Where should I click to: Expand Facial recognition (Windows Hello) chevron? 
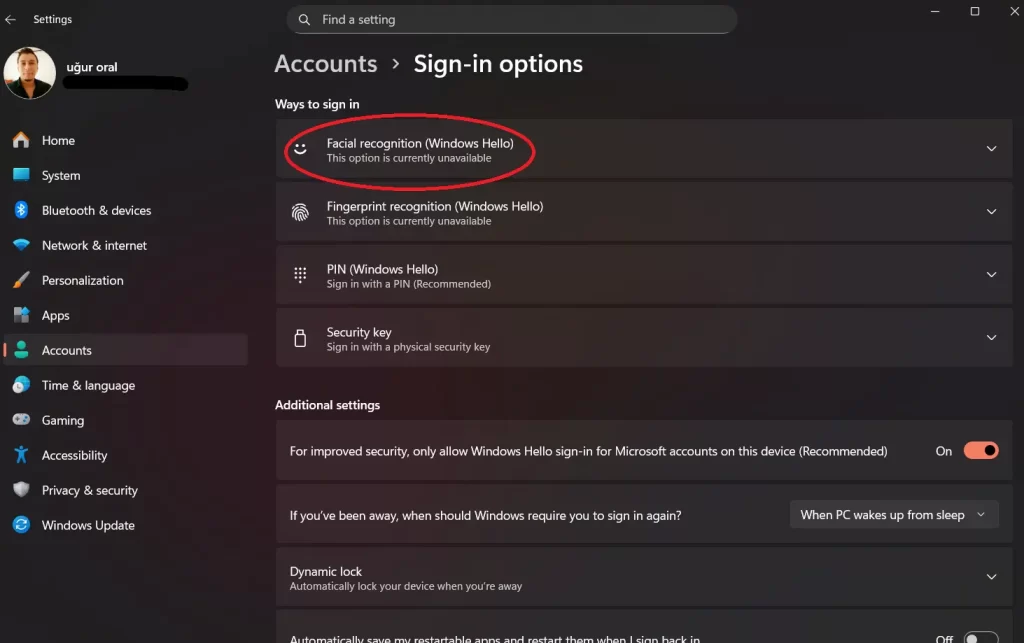tap(991, 149)
